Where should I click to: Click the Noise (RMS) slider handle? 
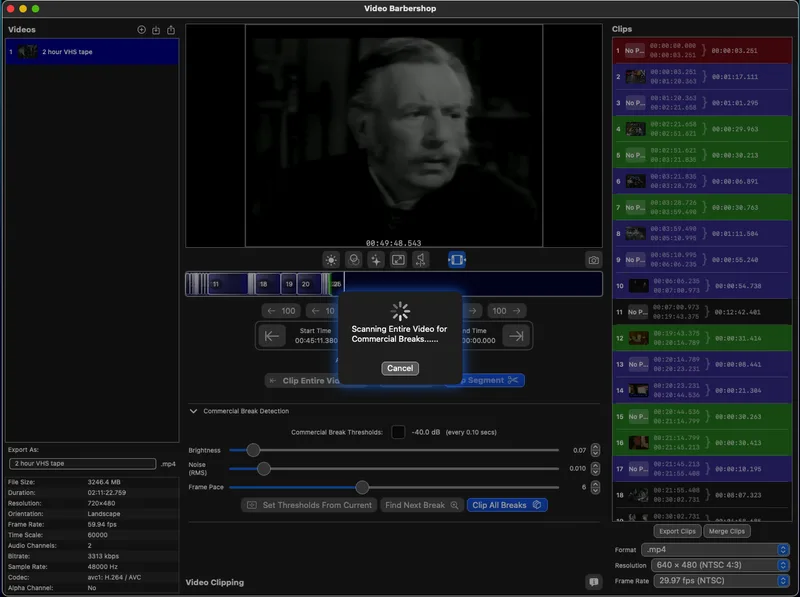(264, 468)
